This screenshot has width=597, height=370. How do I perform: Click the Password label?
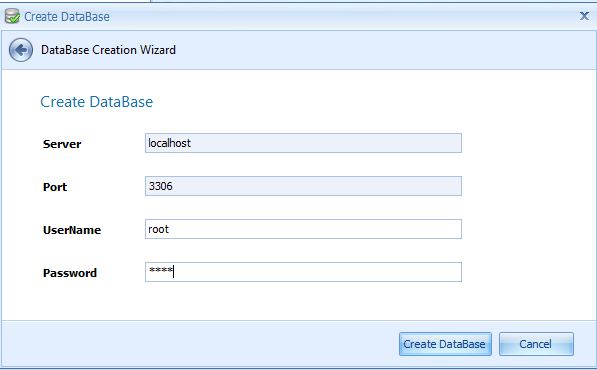(x=70, y=273)
